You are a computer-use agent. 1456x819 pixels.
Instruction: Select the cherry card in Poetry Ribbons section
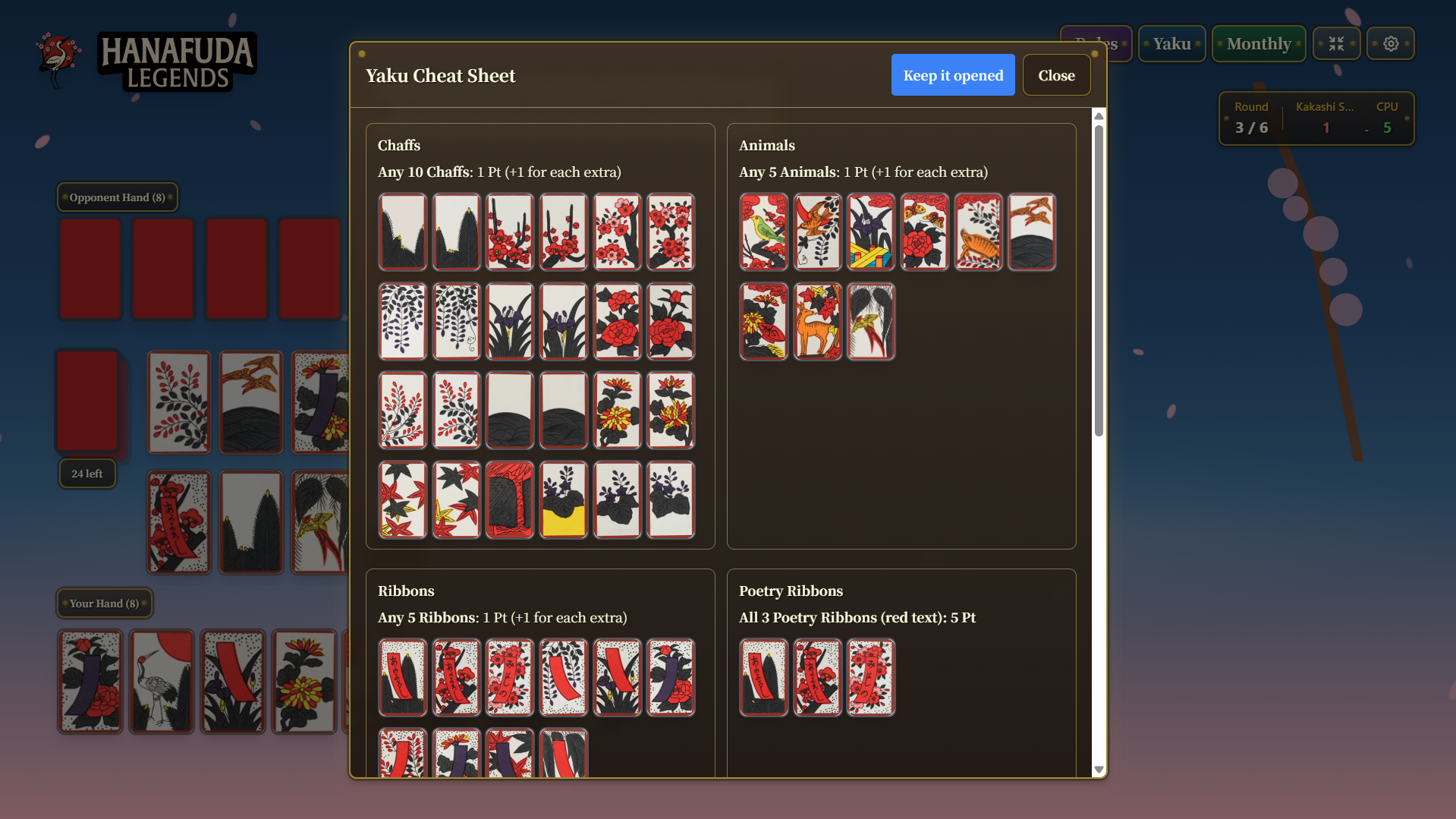coord(871,677)
